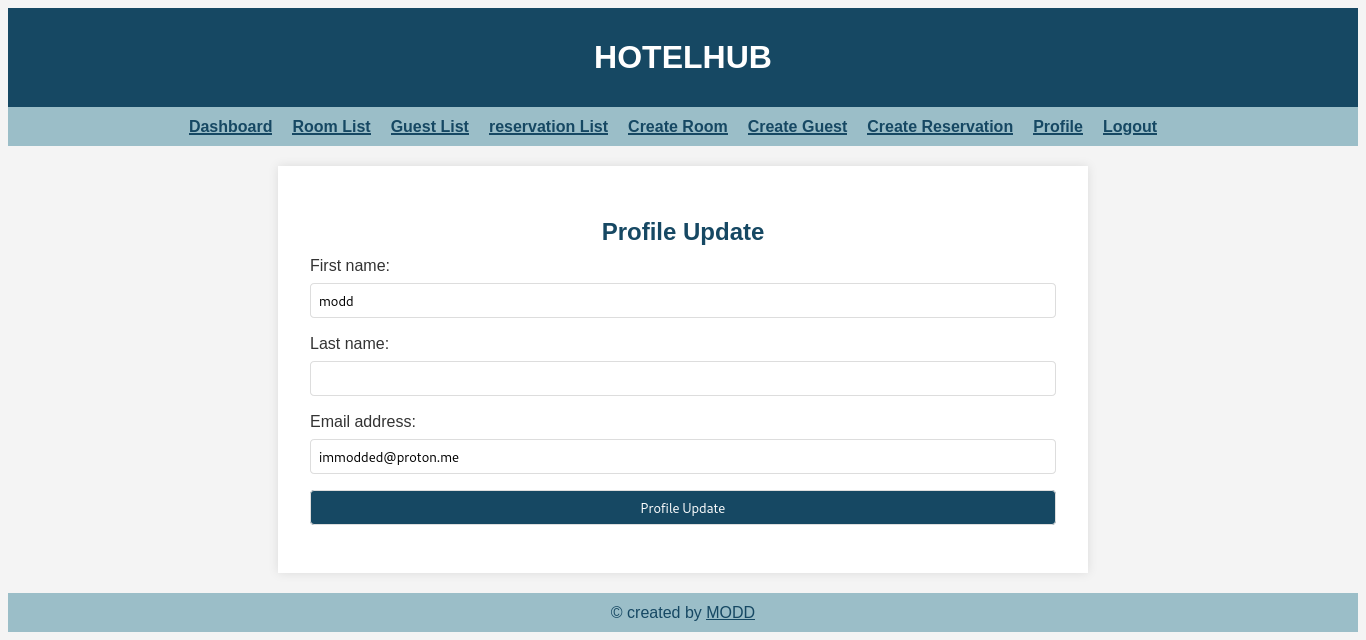Click the HOTELHUB header title
This screenshot has height=640, width=1366.
click(x=683, y=57)
